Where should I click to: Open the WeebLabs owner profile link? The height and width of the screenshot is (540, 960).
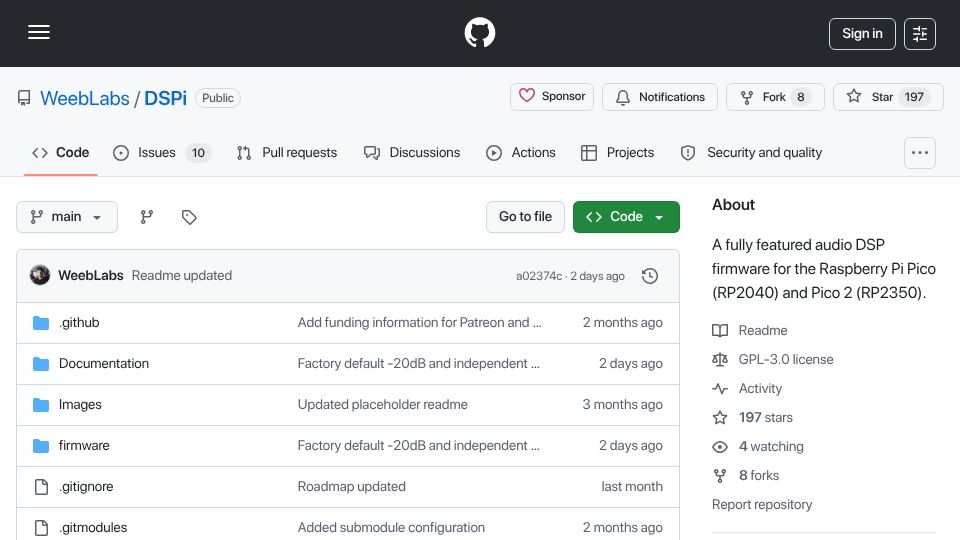pos(84,98)
